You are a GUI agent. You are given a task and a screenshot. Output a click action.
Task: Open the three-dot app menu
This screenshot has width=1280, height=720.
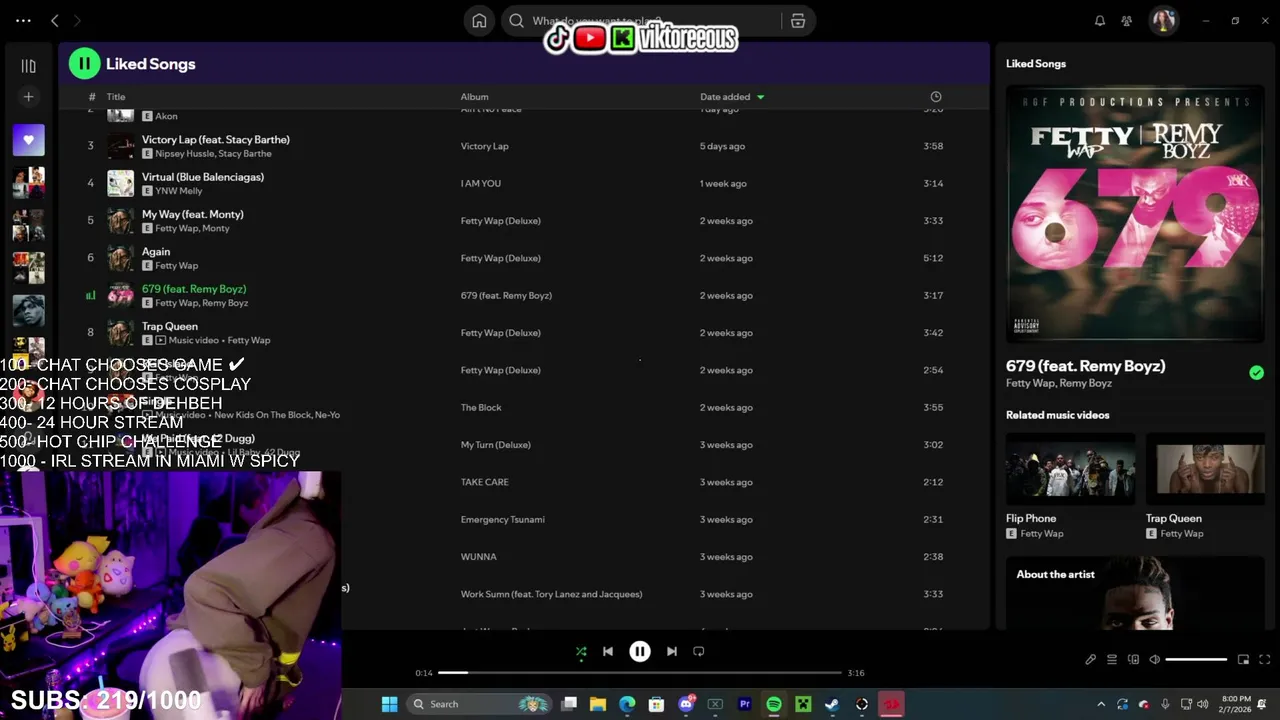click(x=23, y=20)
